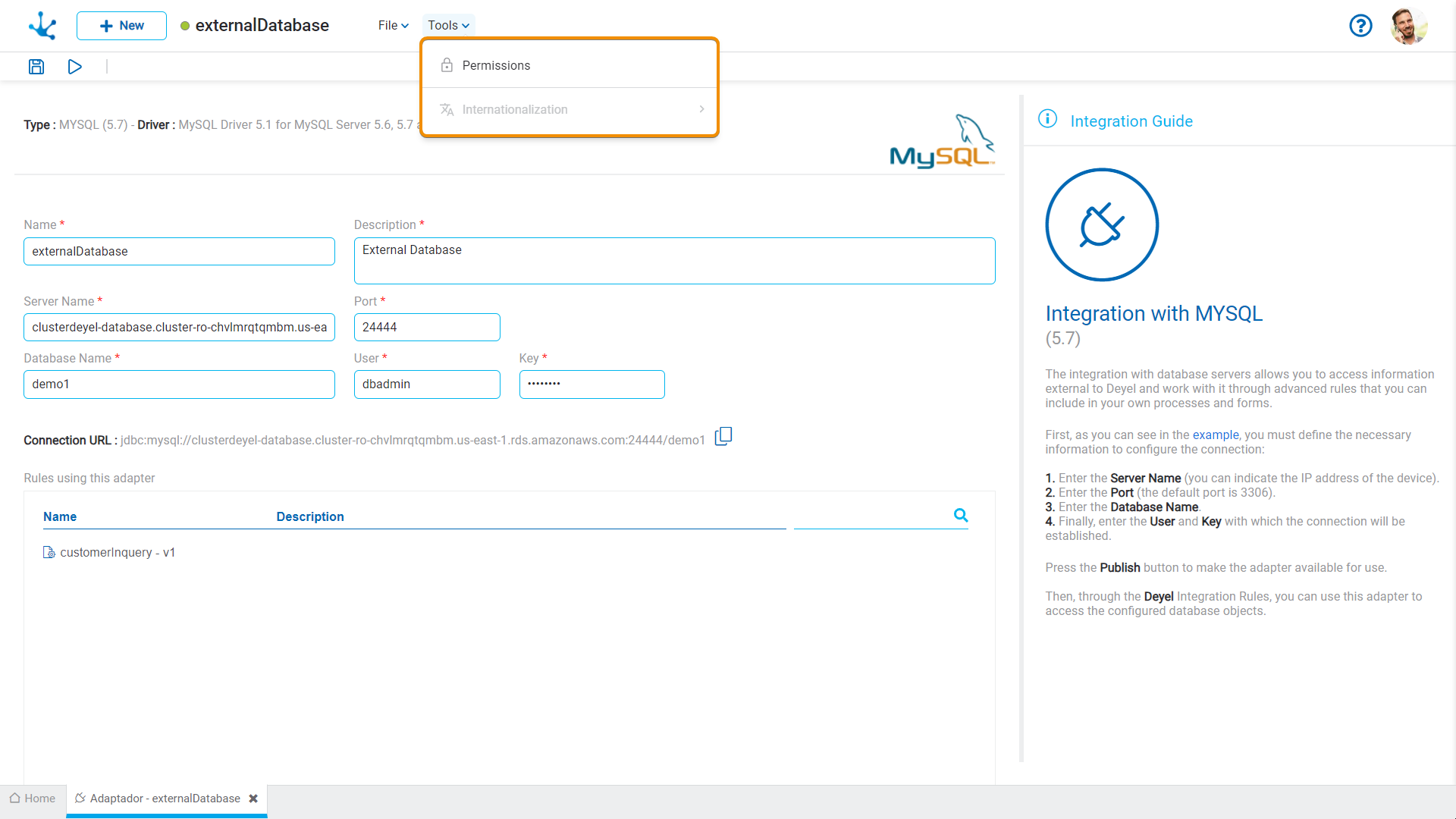
Task: Open the File menu
Action: point(390,25)
